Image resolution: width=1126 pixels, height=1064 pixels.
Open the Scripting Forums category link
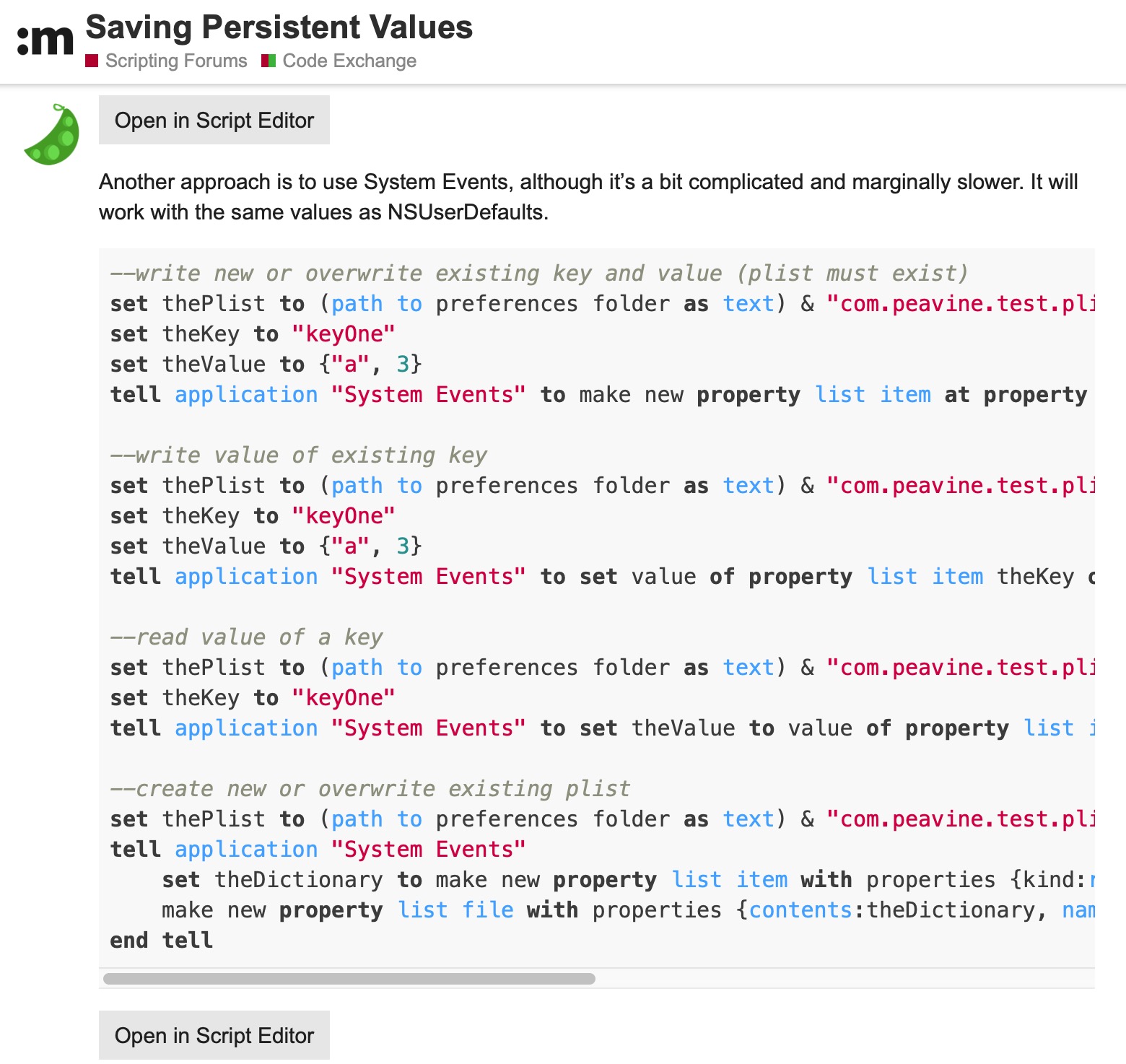[176, 61]
